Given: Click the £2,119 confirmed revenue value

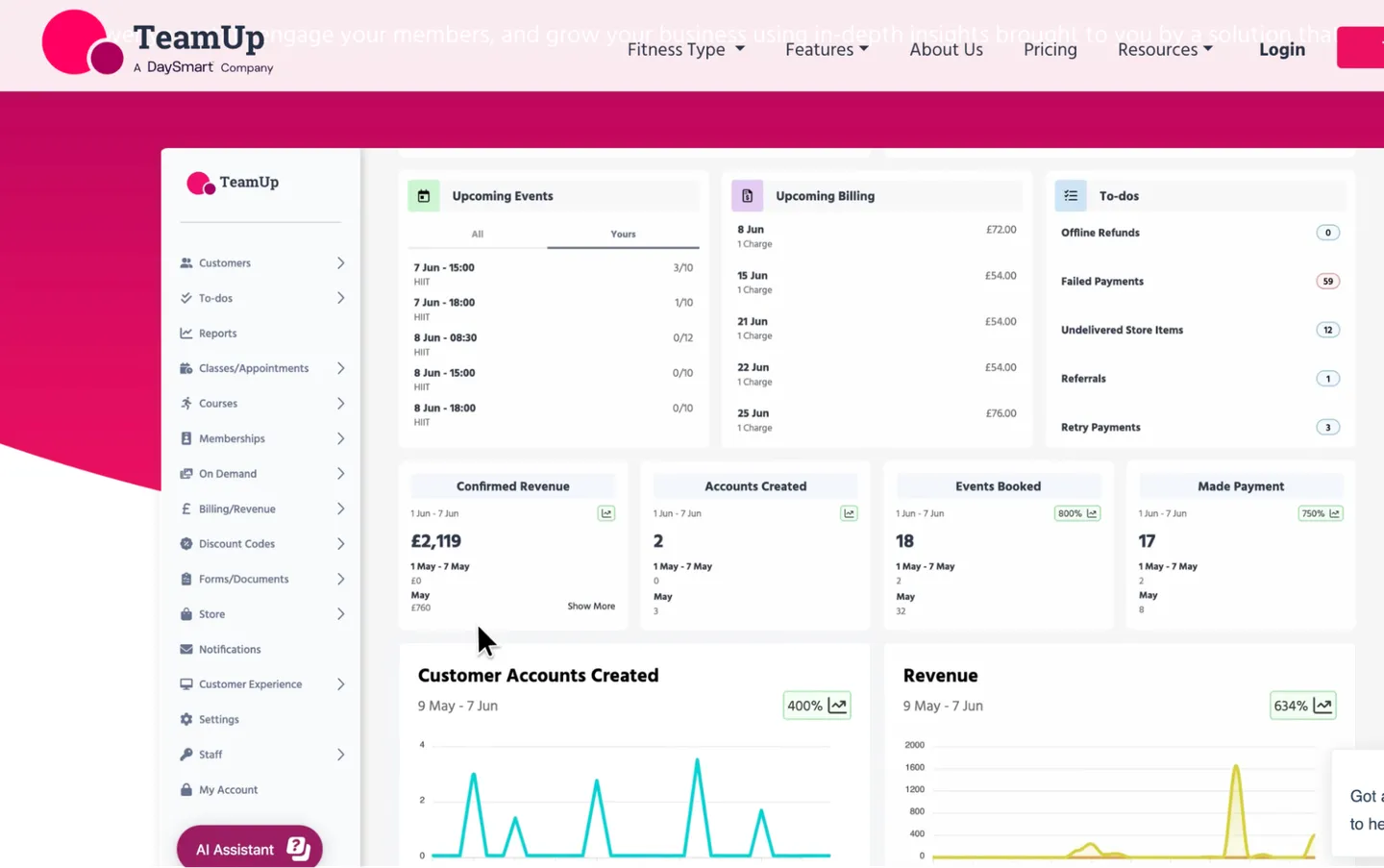Looking at the screenshot, I should (x=436, y=541).
